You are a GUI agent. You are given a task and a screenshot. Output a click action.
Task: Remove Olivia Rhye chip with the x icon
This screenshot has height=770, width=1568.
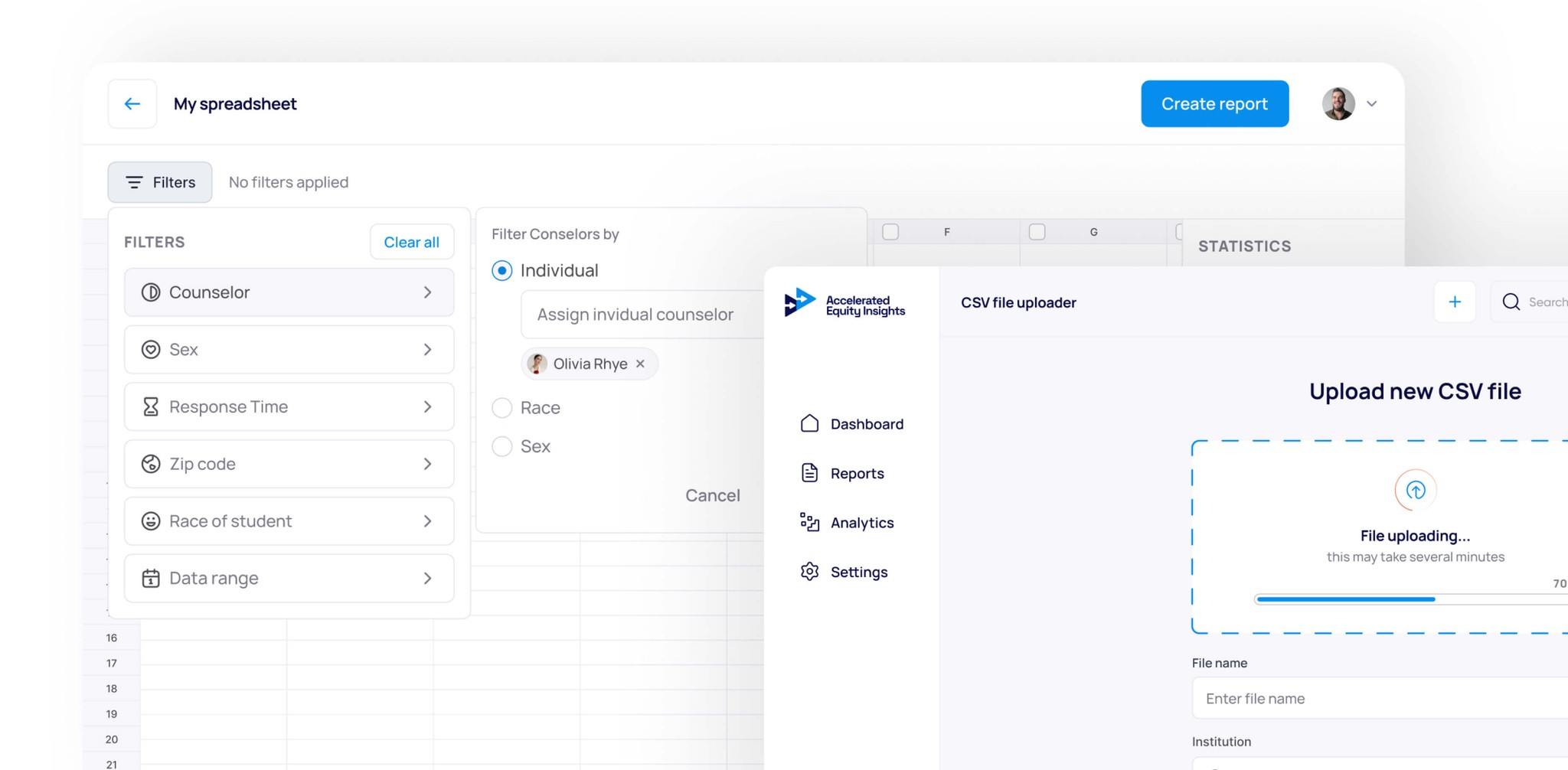641,364
